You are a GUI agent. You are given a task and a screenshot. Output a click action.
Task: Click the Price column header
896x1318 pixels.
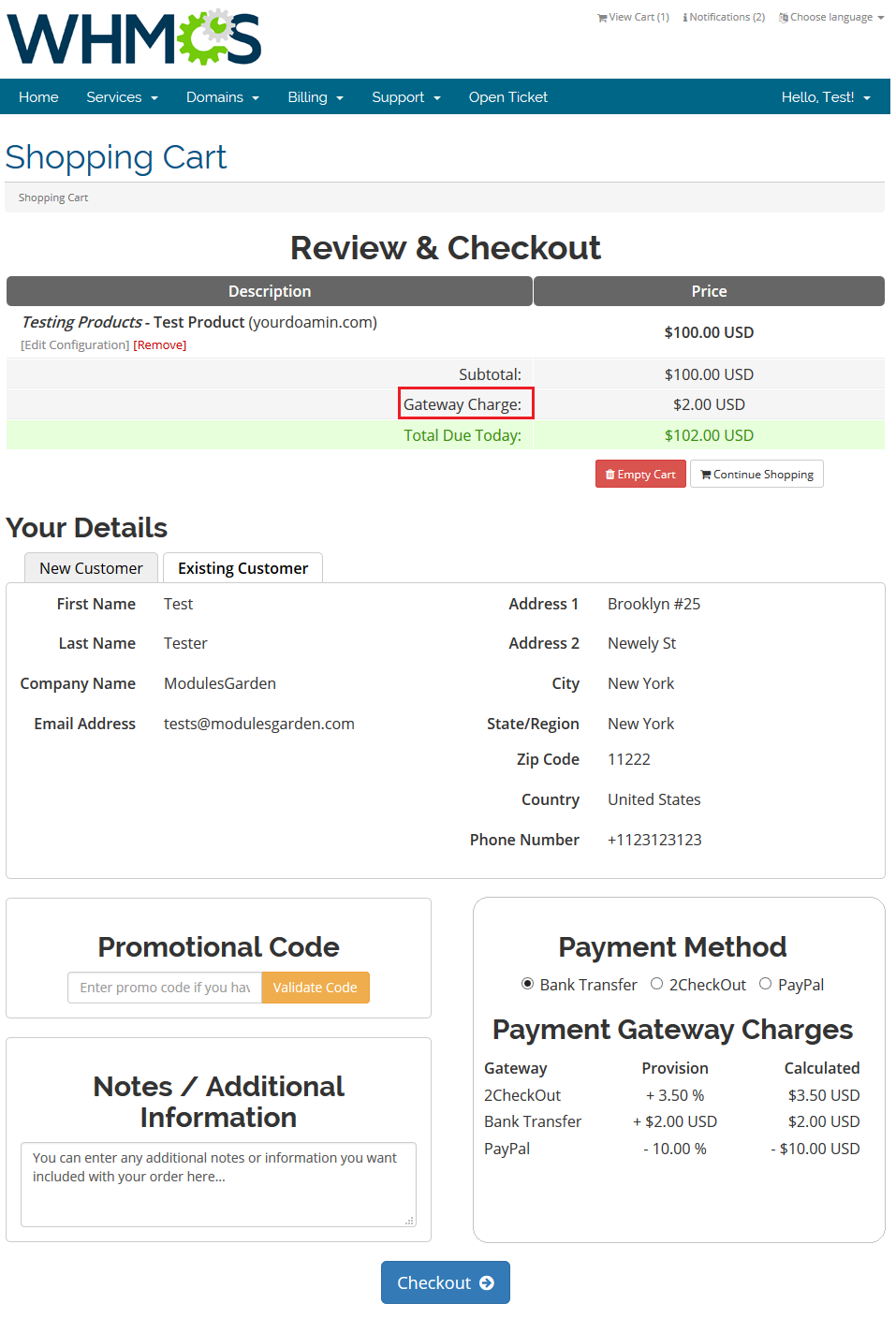click(x=709, y=291)
